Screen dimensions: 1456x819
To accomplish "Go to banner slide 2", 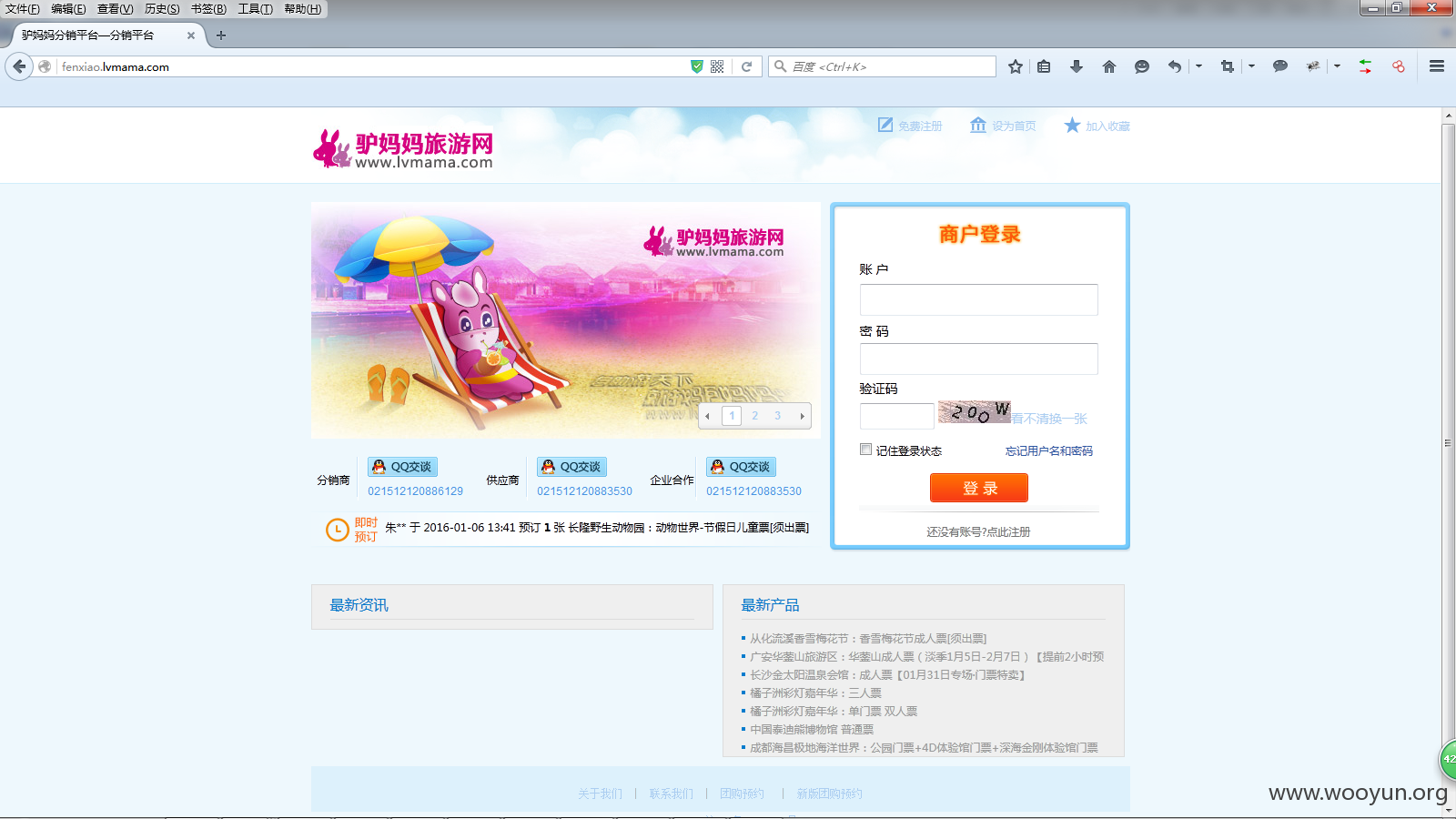I will [754, 416].
